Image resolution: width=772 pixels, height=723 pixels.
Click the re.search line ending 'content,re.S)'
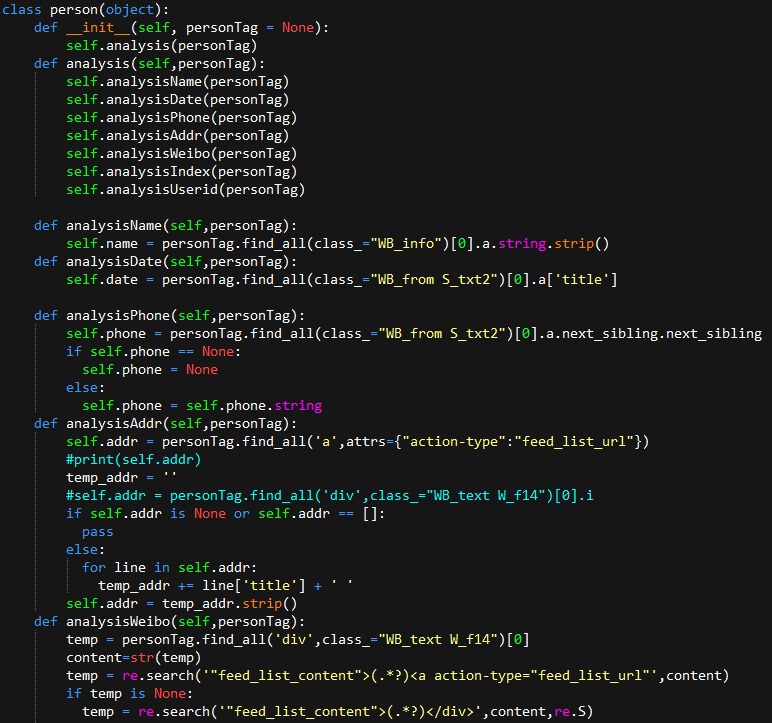tap(337, 712)
